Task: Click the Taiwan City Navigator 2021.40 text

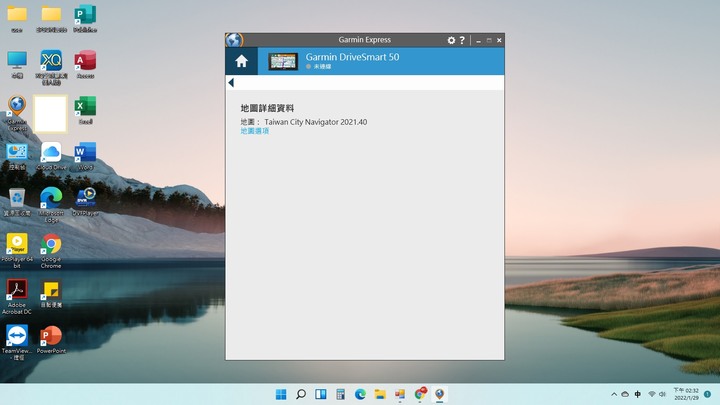Action: (315, 122)
